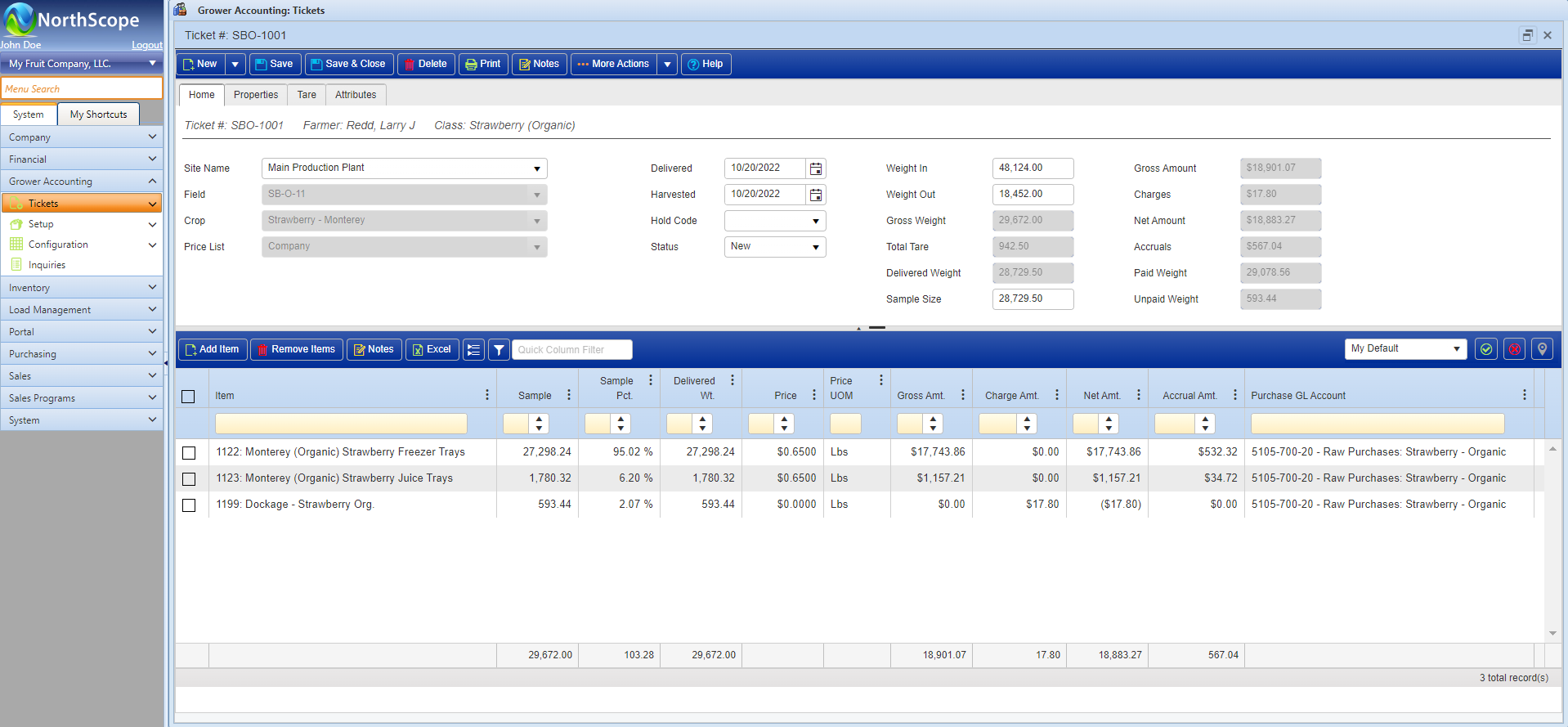1568x727 pixels.
Task: Expand the My Default layout dropdown
Action: (x=1456, y=349)
